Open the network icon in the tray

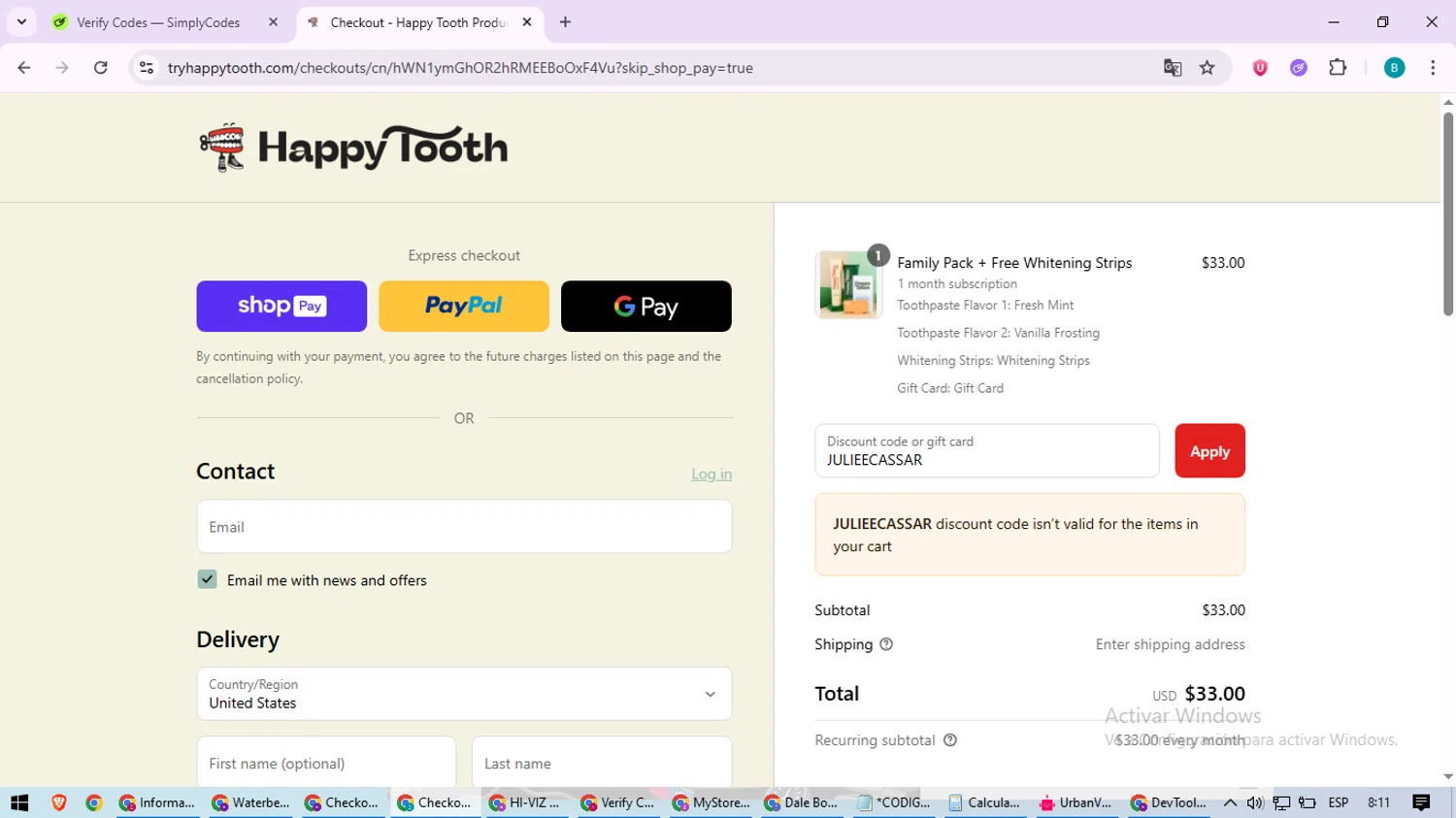1282,802
